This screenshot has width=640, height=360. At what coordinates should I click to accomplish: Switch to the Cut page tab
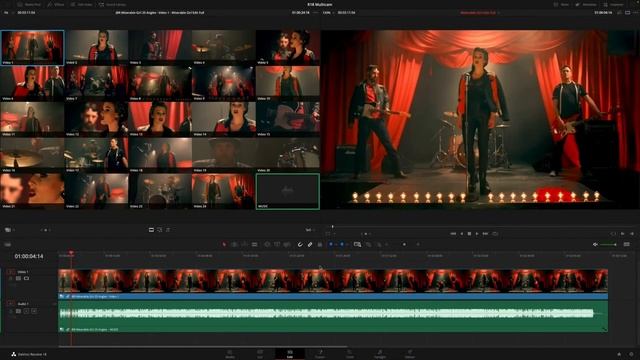coord(260,354)
